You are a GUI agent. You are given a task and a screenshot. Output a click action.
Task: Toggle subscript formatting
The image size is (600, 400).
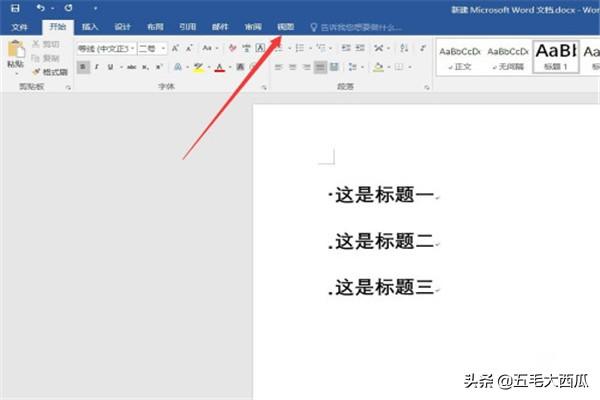(145, 67)
